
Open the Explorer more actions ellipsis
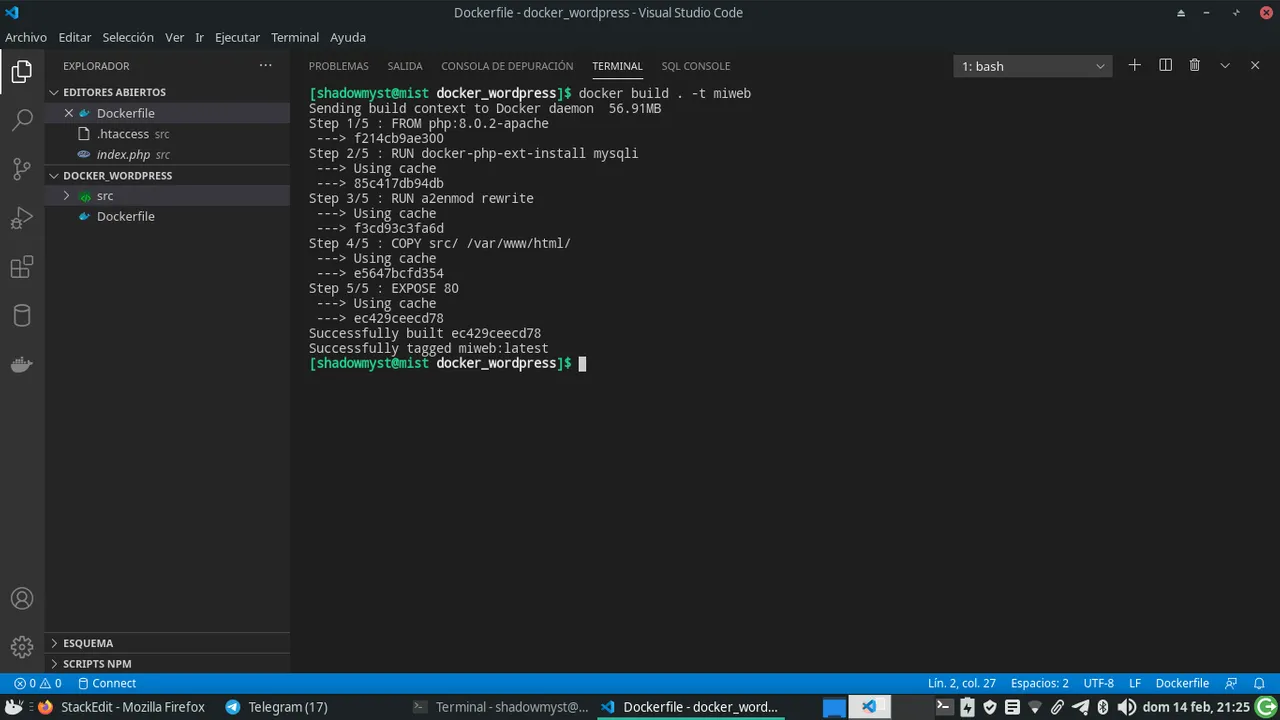click(265, 66)
